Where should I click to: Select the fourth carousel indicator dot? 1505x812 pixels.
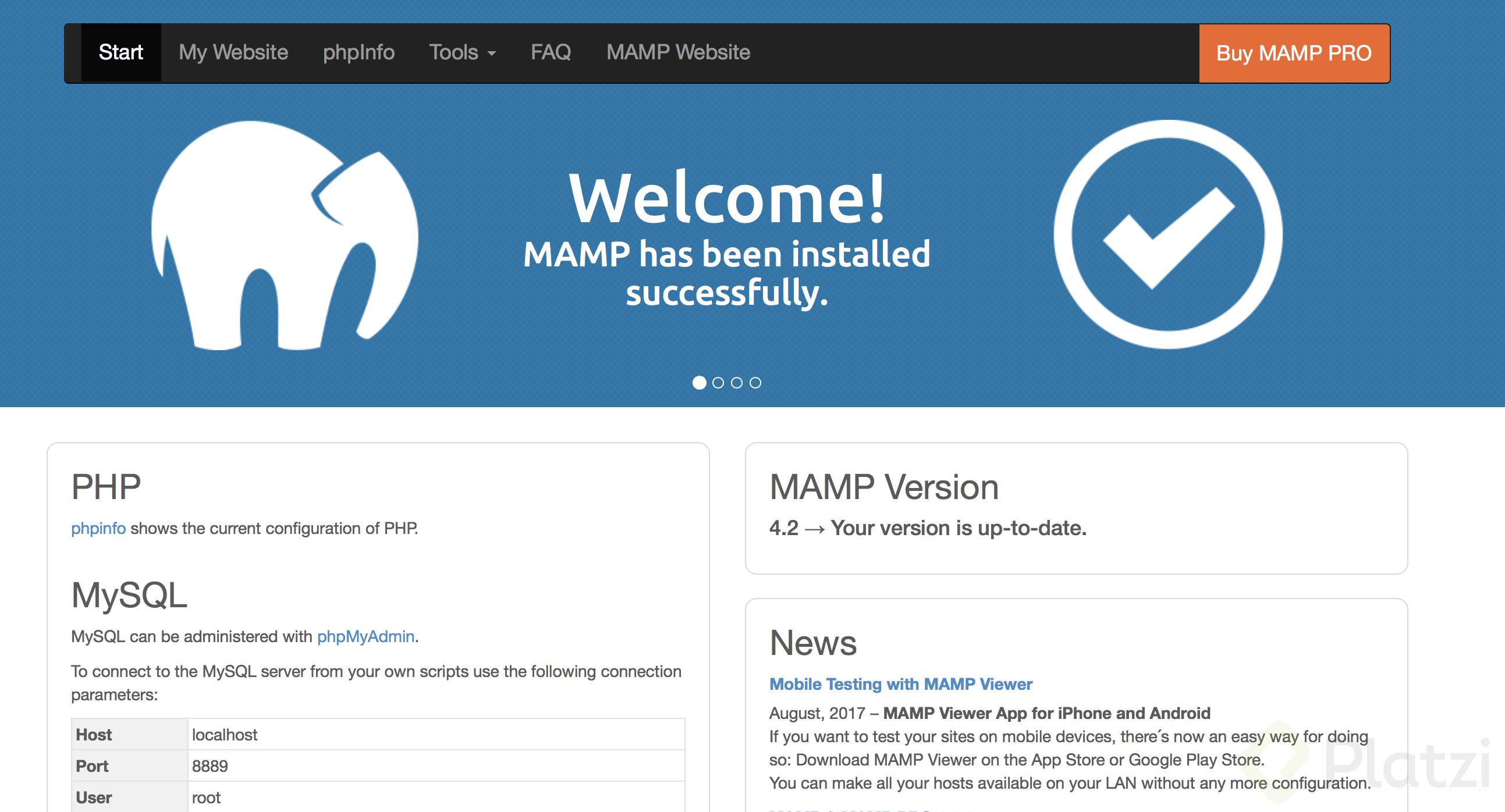pos(755,383)
